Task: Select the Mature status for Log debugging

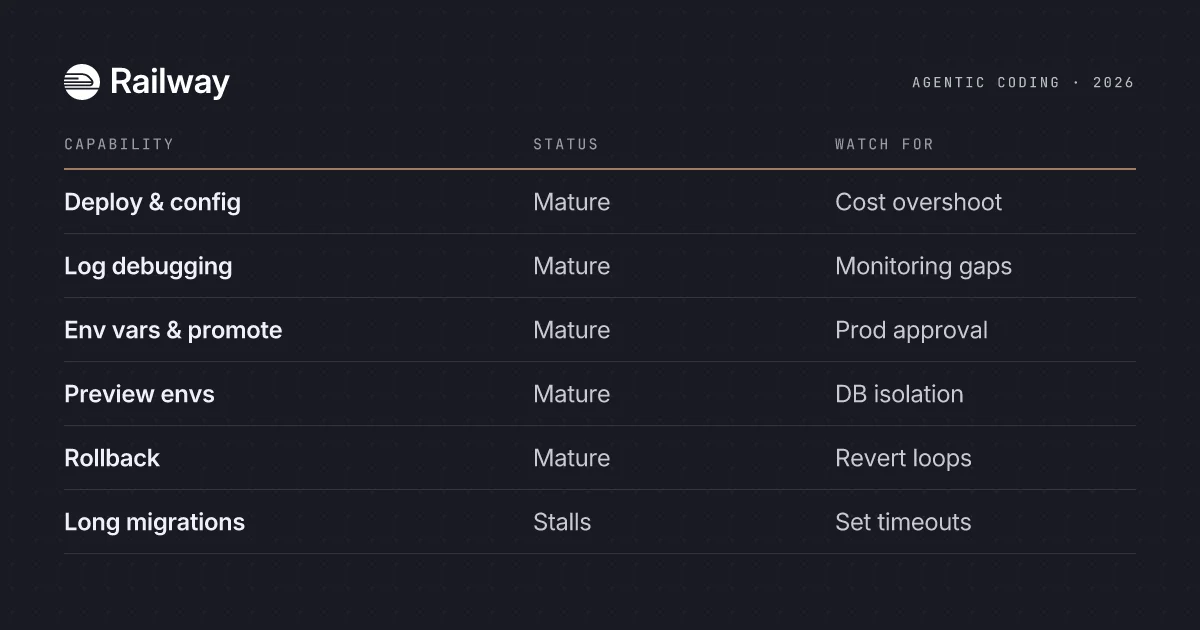Action: tap(571, 266)
